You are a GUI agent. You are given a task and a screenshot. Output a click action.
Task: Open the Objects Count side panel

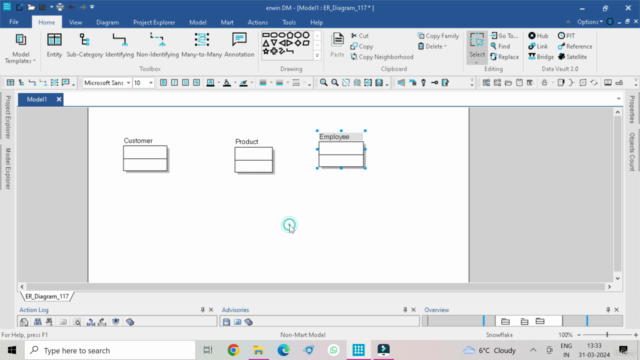(x=632, y=151)
